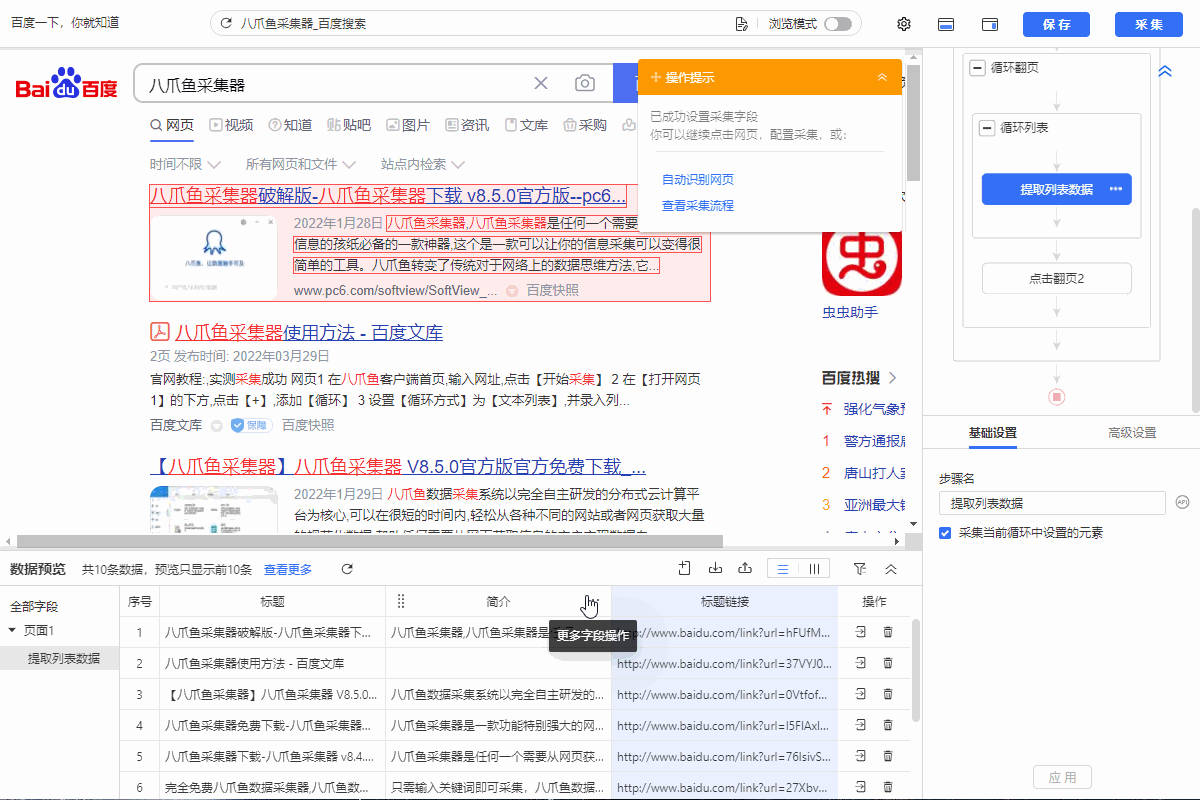Select the Baidu 视频 tab

tap(231, 125)
